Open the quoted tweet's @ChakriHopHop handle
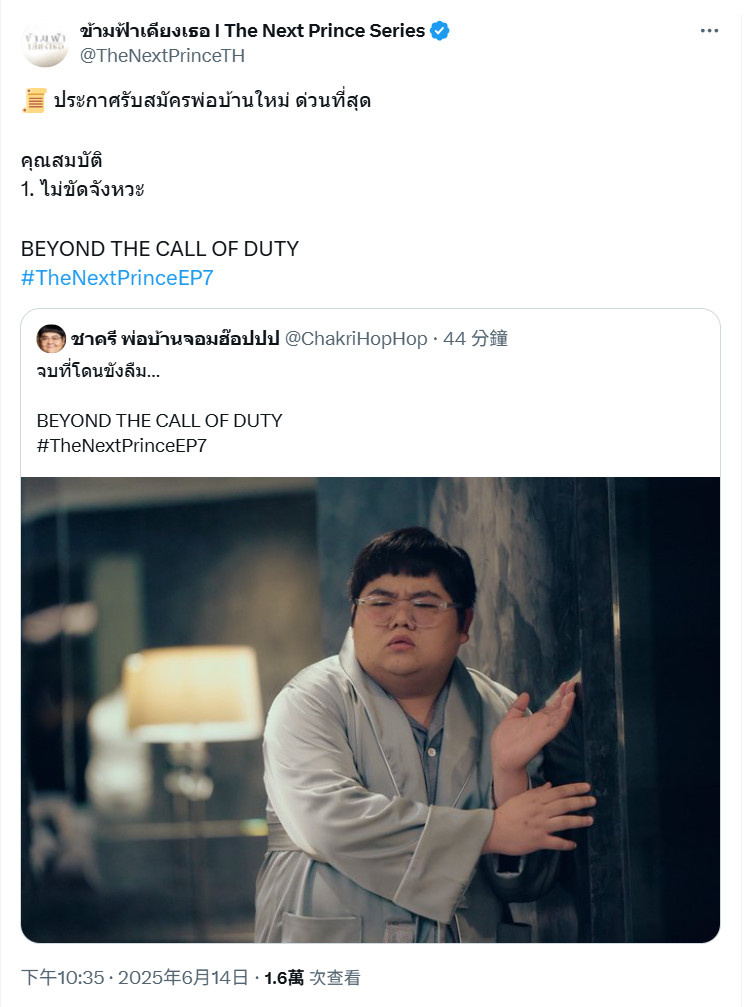Screen dimensions: 744x1007 (356, 338)
